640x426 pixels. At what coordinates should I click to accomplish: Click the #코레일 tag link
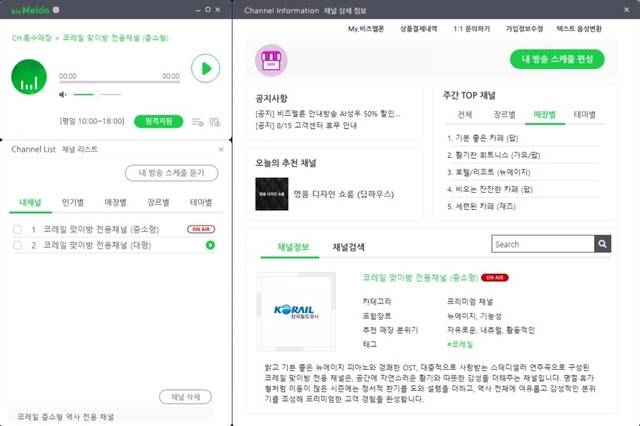(460, 344)
